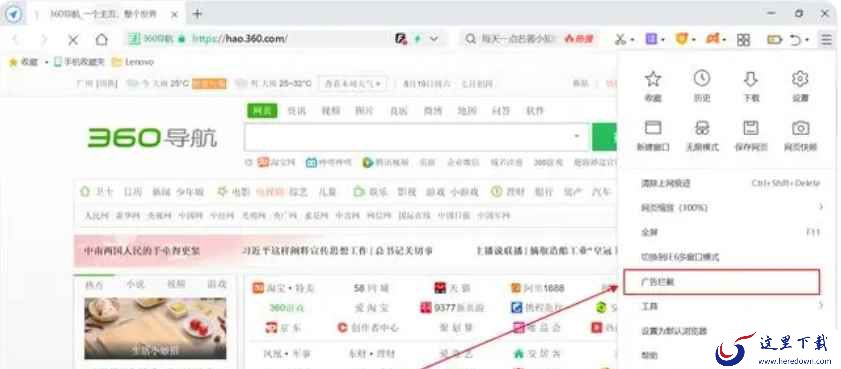Open the four-squares apps grid icon
Screen dimensions: 841x369
pyautogui.click(x=743, y=39)
